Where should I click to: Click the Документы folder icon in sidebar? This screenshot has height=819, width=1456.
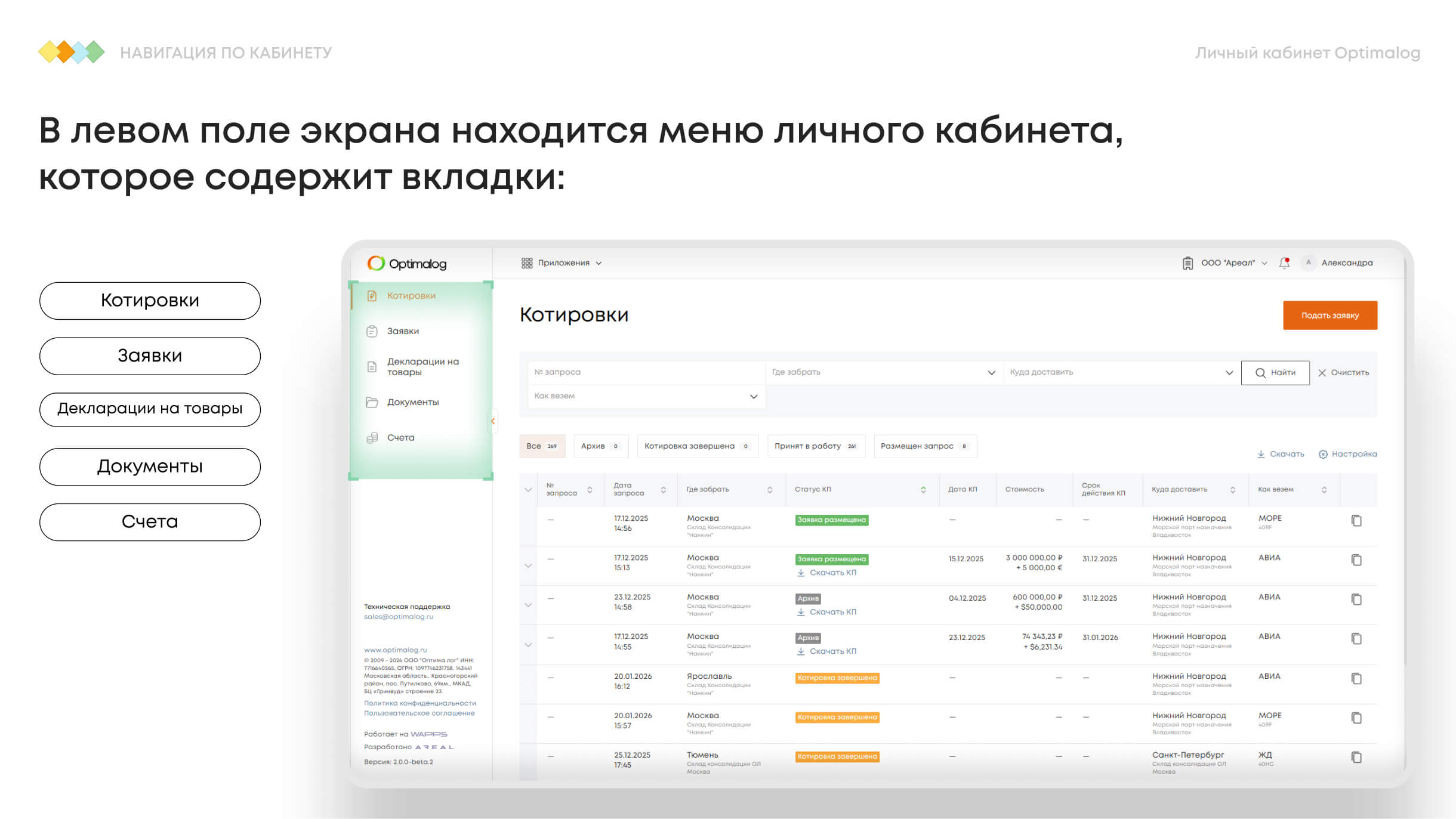point(372,403)
